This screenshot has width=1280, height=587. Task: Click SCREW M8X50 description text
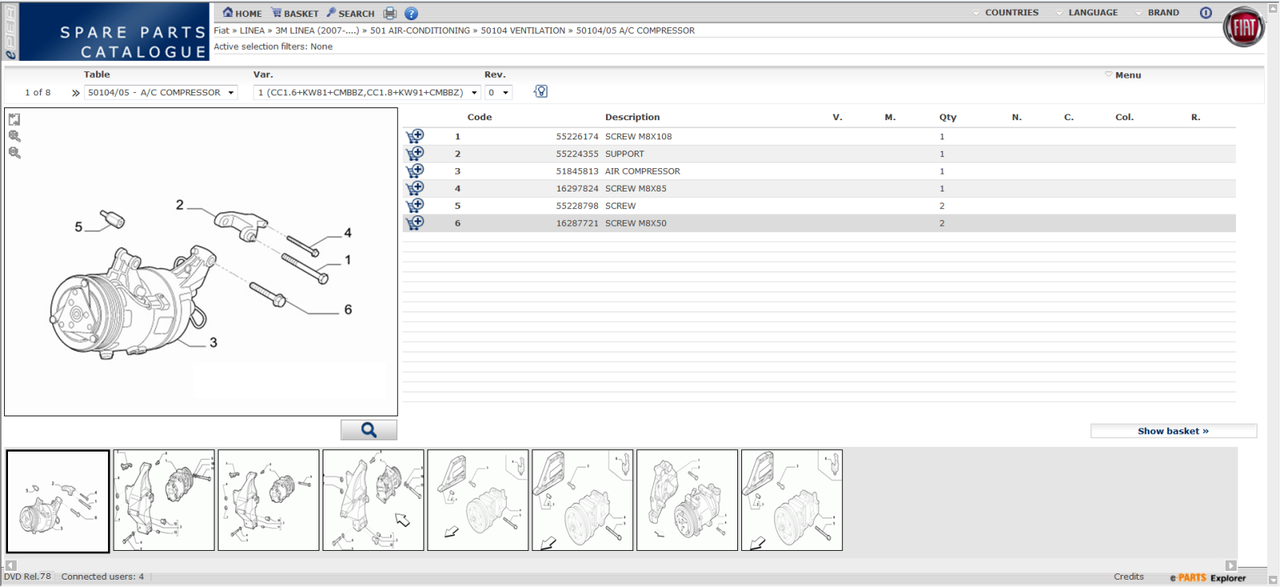pyautogui.click(x=636, y=223)
